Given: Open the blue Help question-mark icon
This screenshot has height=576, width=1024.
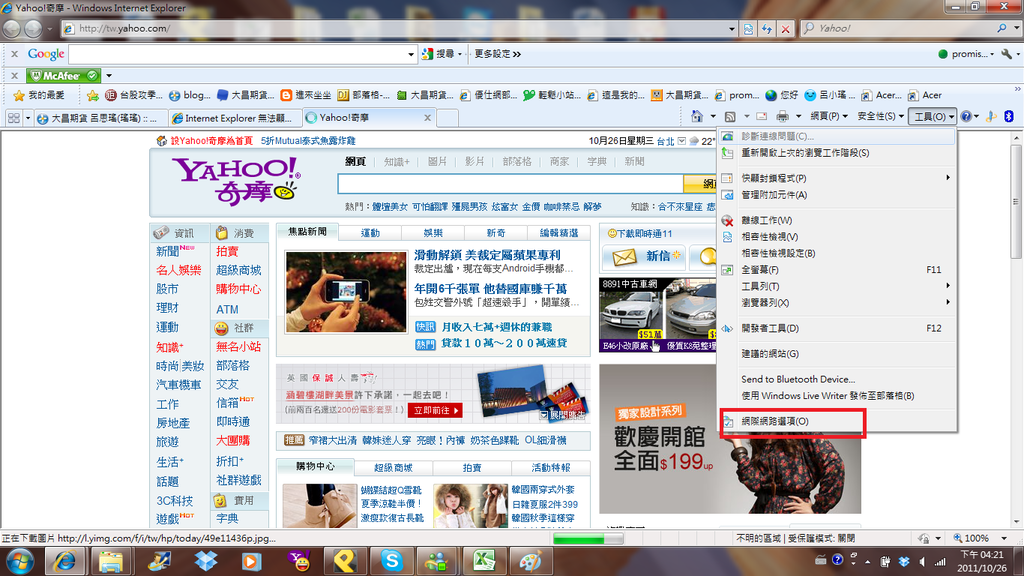Looking at the screenshot, I should (x=966, y=117).
